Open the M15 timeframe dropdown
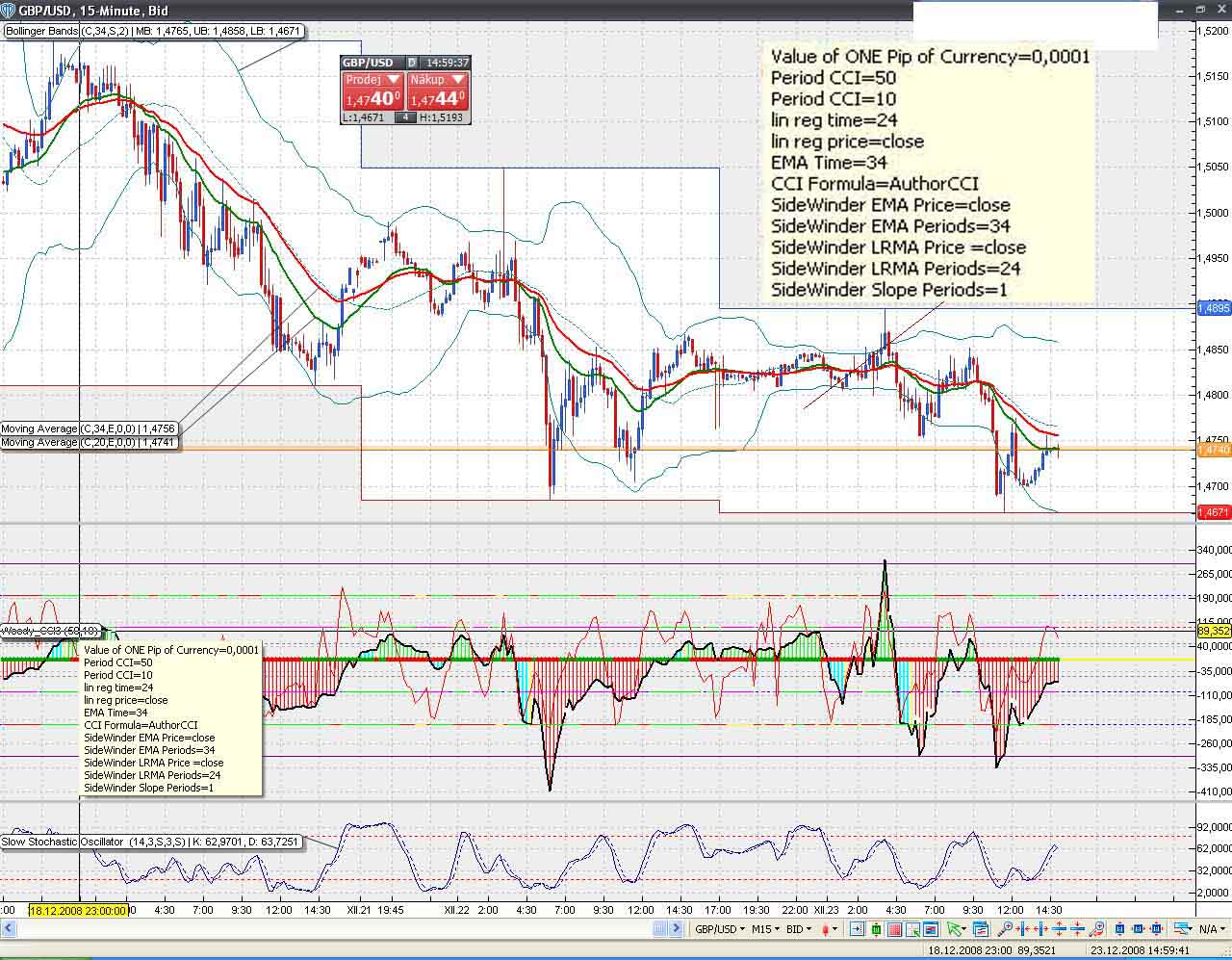1232x960 pixels. click(x=765, y=929)
